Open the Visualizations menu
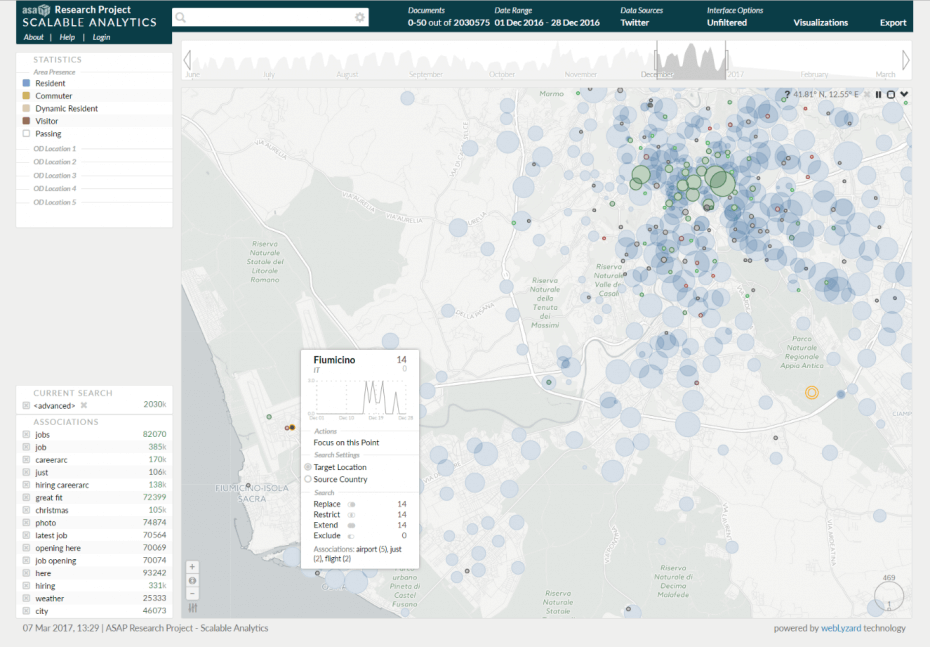 (x=820, y=22)
